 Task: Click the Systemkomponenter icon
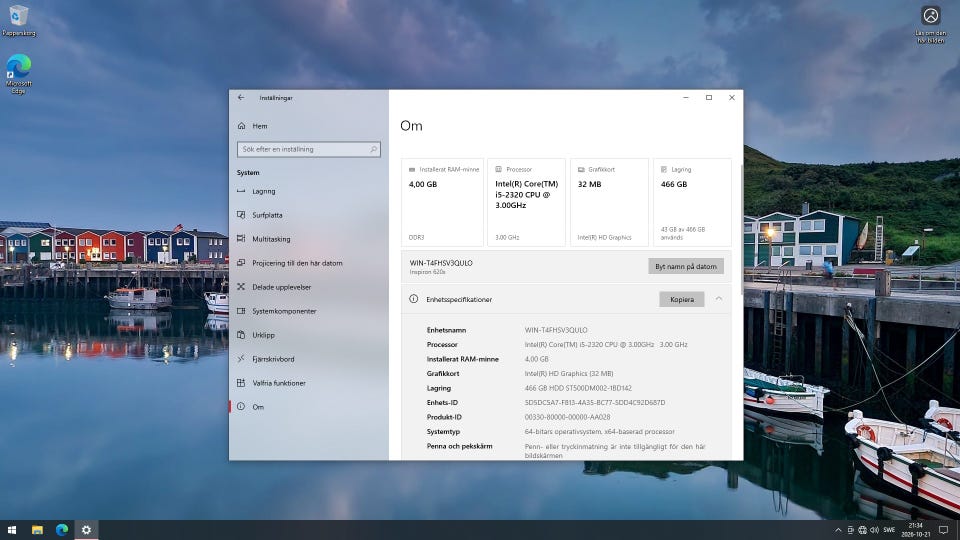241,311
